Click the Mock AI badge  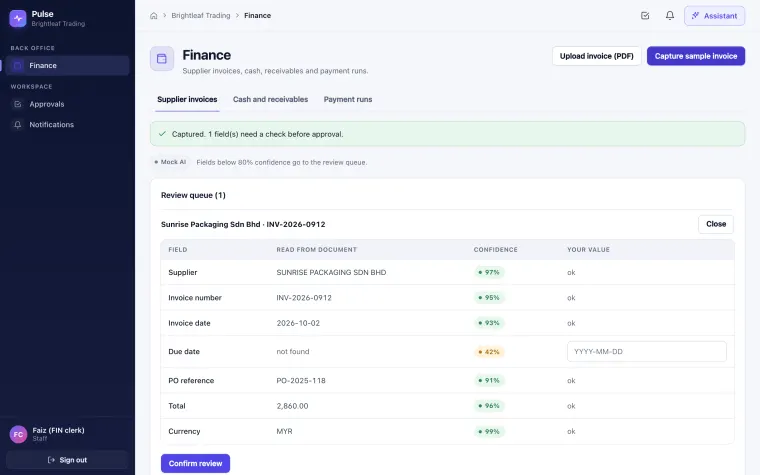(x=170, y=162)
